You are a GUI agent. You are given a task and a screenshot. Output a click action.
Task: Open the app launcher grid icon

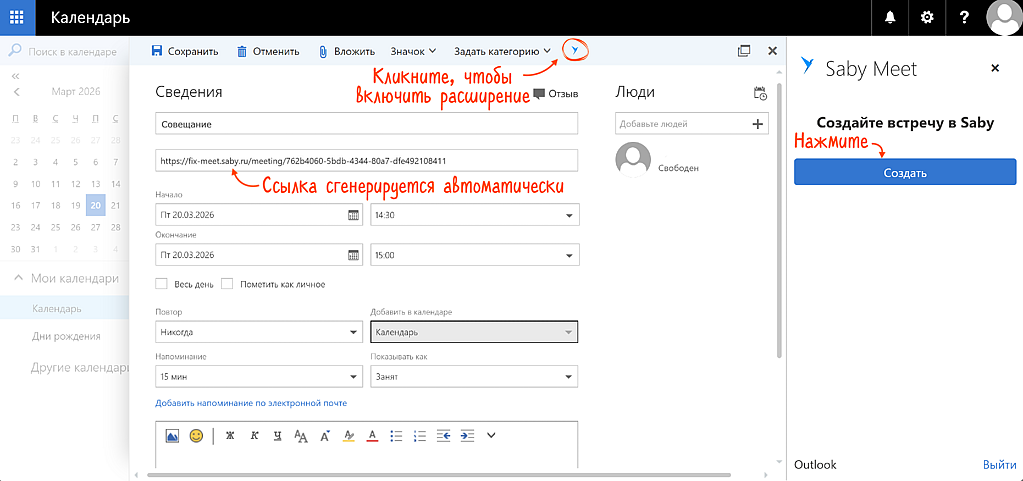click(17, 17)
